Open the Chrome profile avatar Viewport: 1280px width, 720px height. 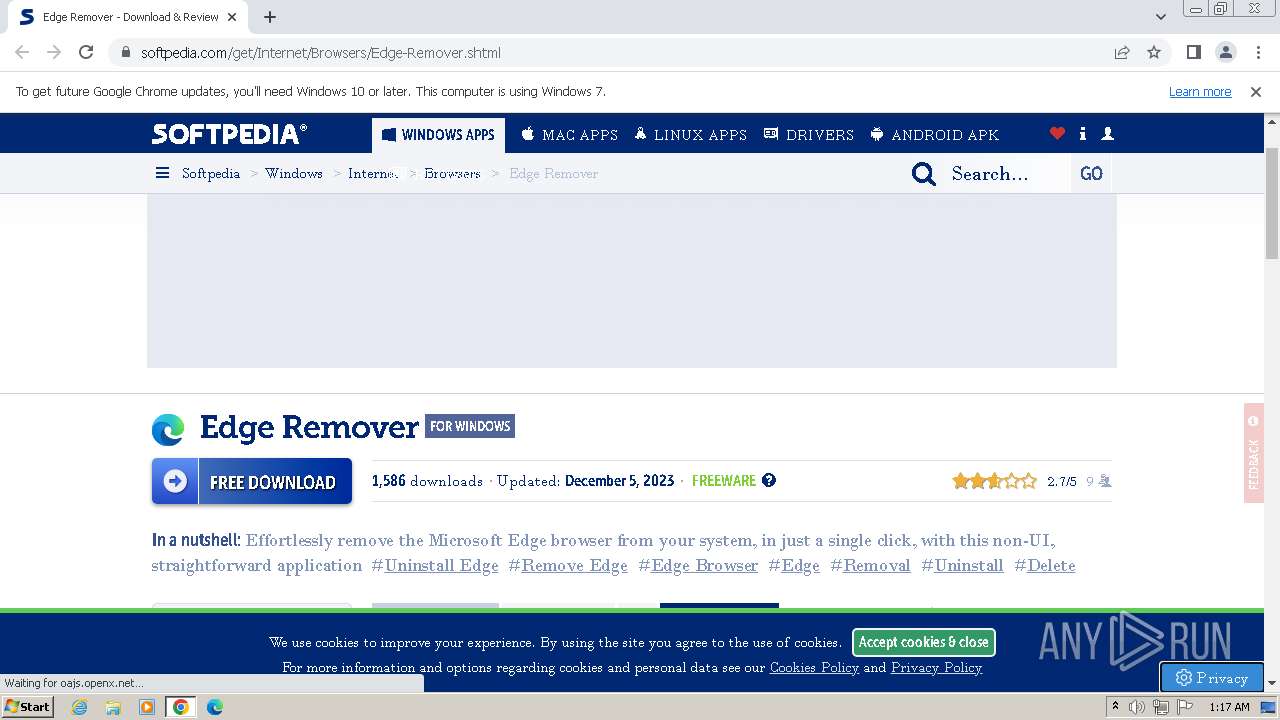pos(1225,52)
